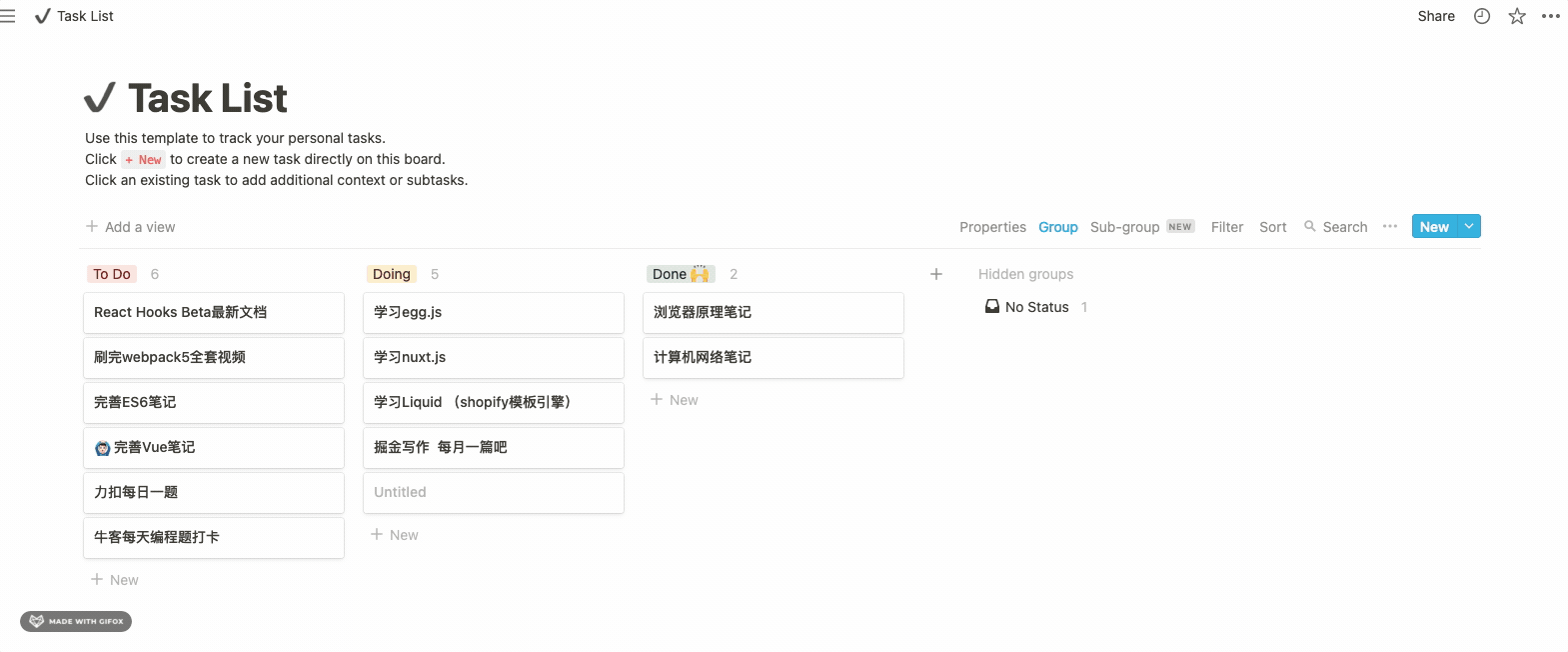
Task: Click the To Do group label
Action: coord(112,274)
